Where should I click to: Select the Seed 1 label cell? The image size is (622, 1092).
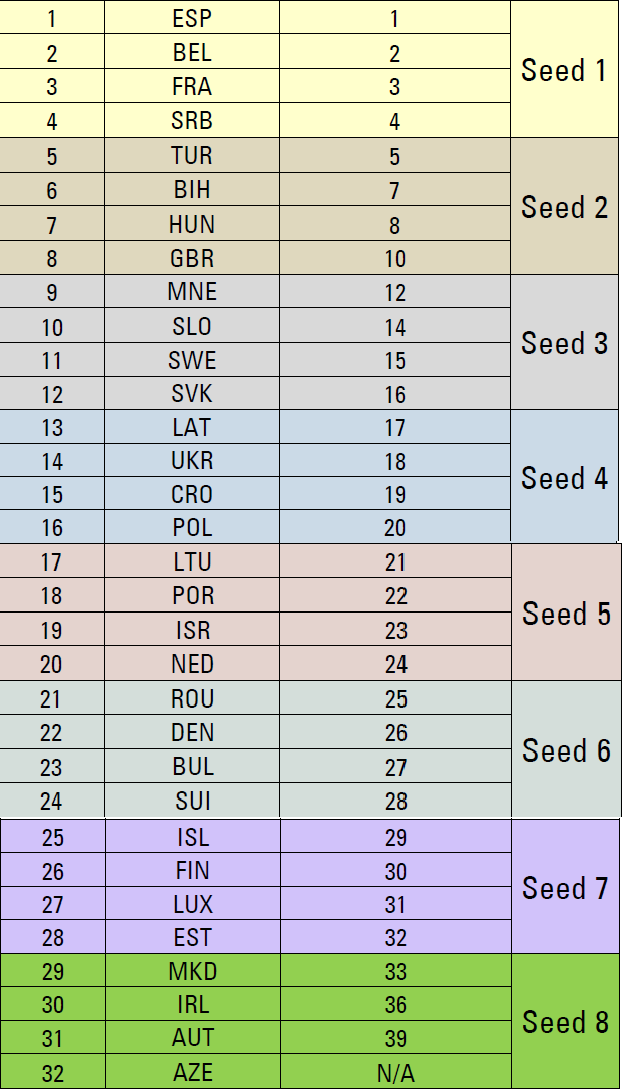564,70
